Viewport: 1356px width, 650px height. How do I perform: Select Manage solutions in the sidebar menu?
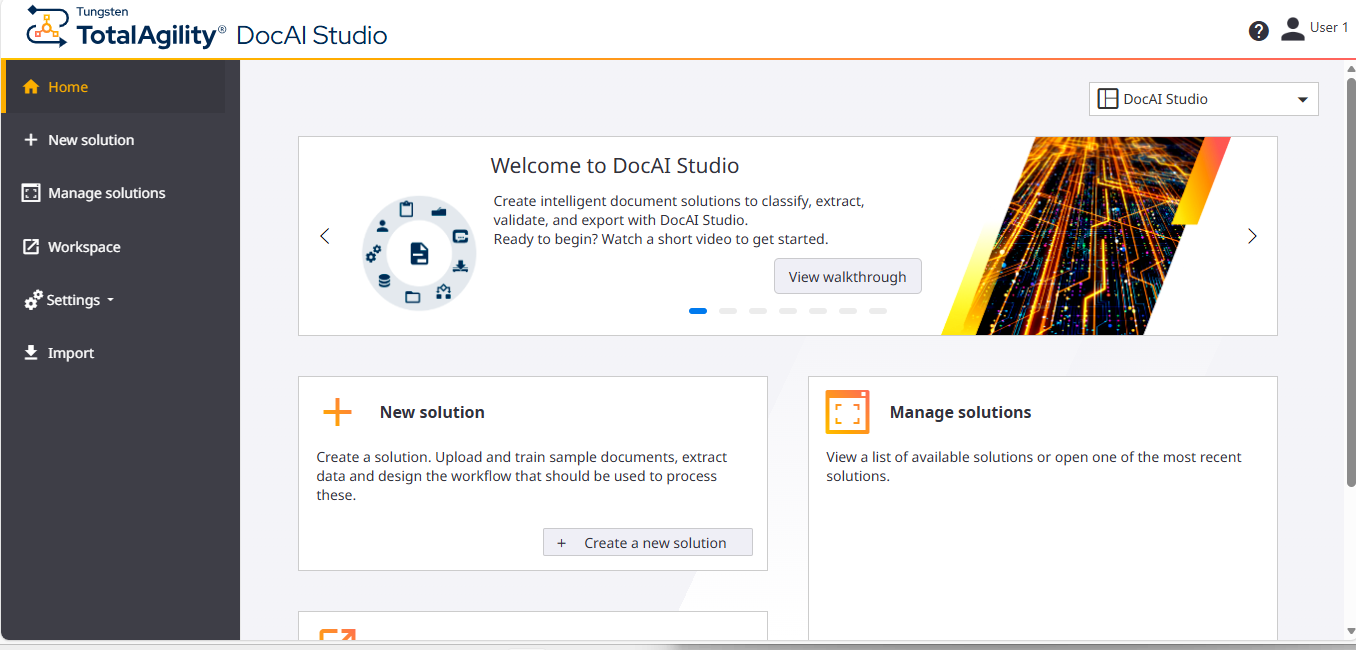pyautogui.click(x=106, y=192)
